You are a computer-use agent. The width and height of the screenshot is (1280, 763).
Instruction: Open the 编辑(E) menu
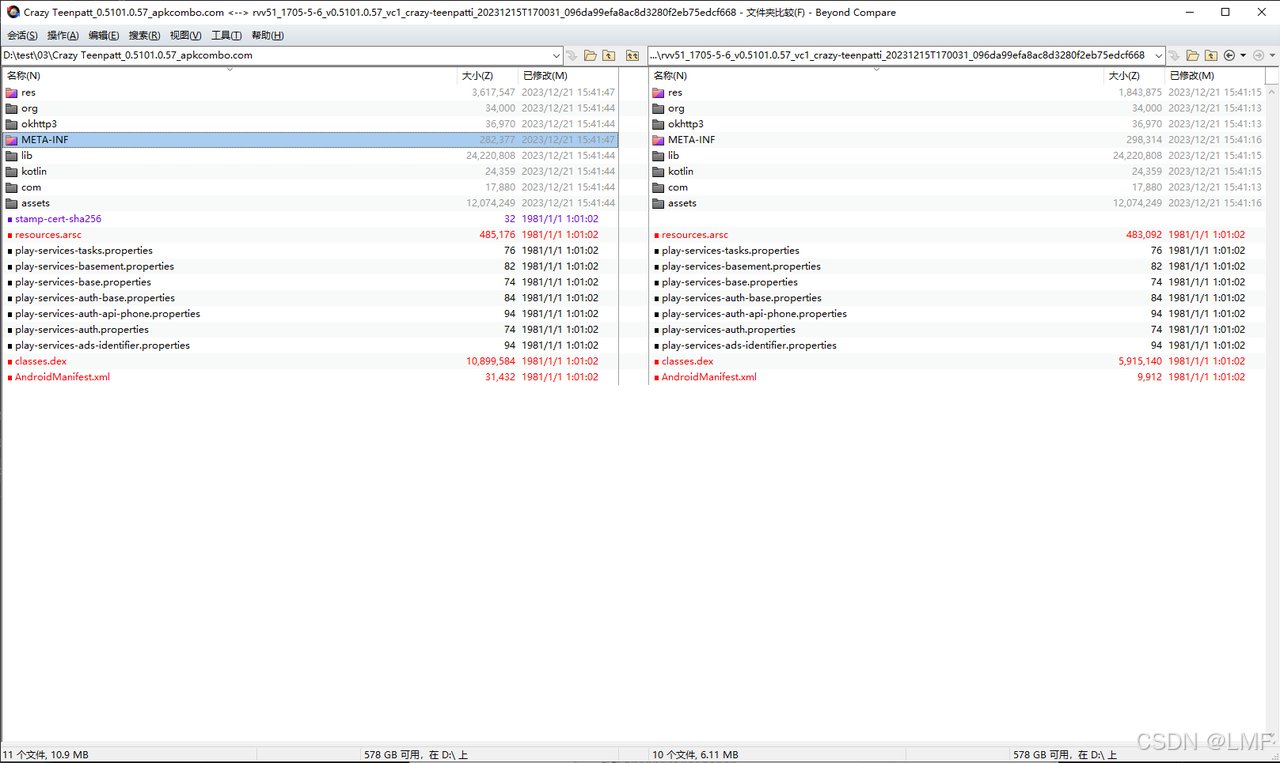point(104,35)
